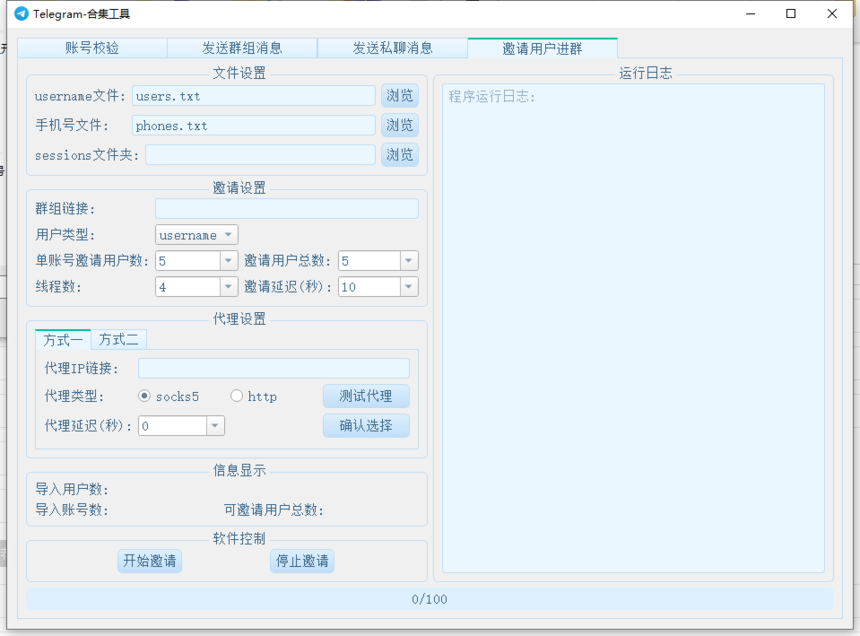Open the 用户类型 username dropdown
The width and height of the screenshot is (860, 636).
196,235
